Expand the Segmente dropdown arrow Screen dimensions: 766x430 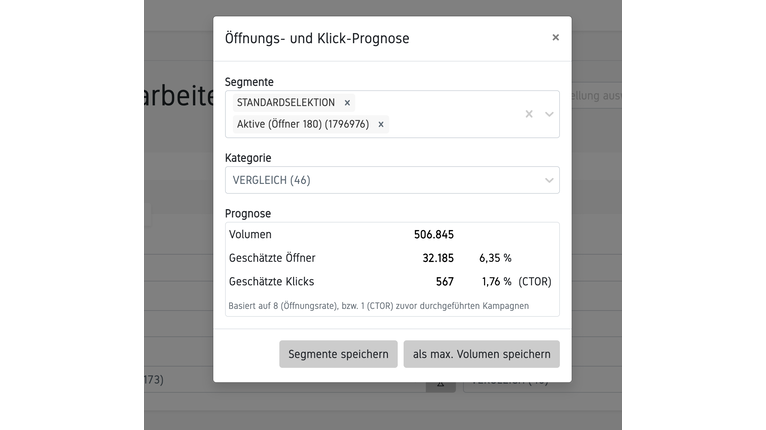(549, 114)
